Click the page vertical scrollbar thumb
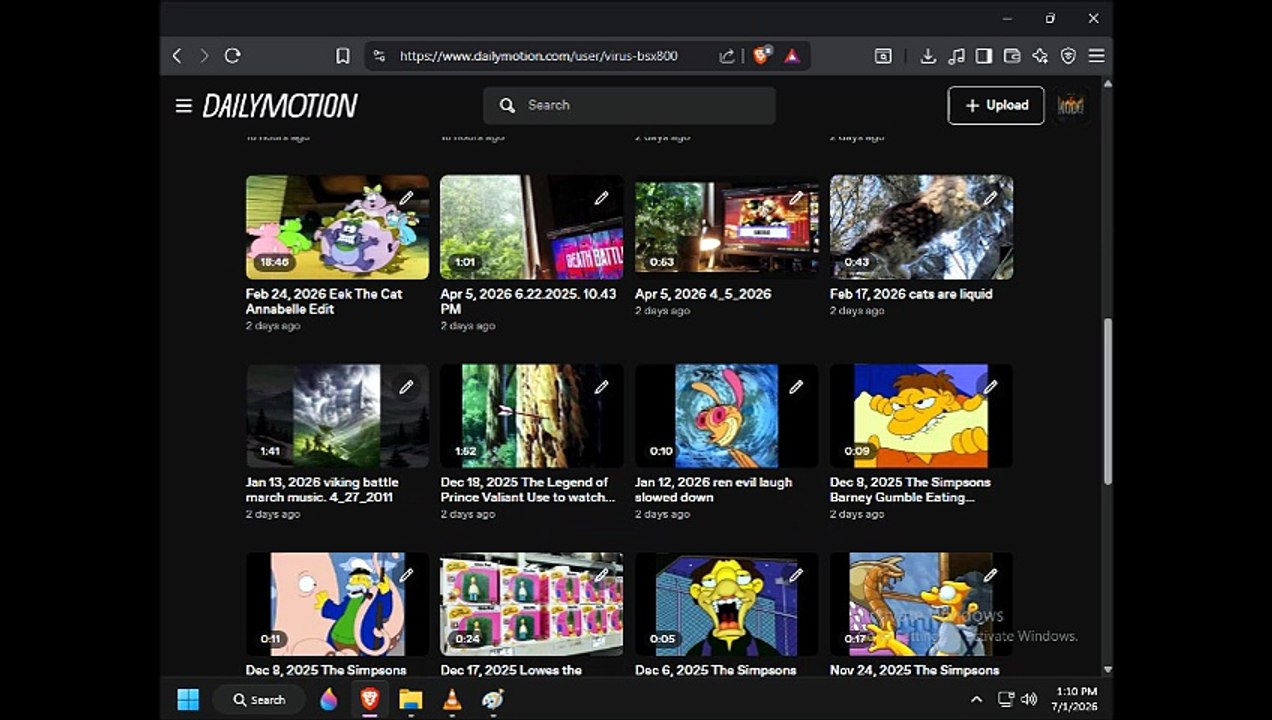 [1107, 401]
